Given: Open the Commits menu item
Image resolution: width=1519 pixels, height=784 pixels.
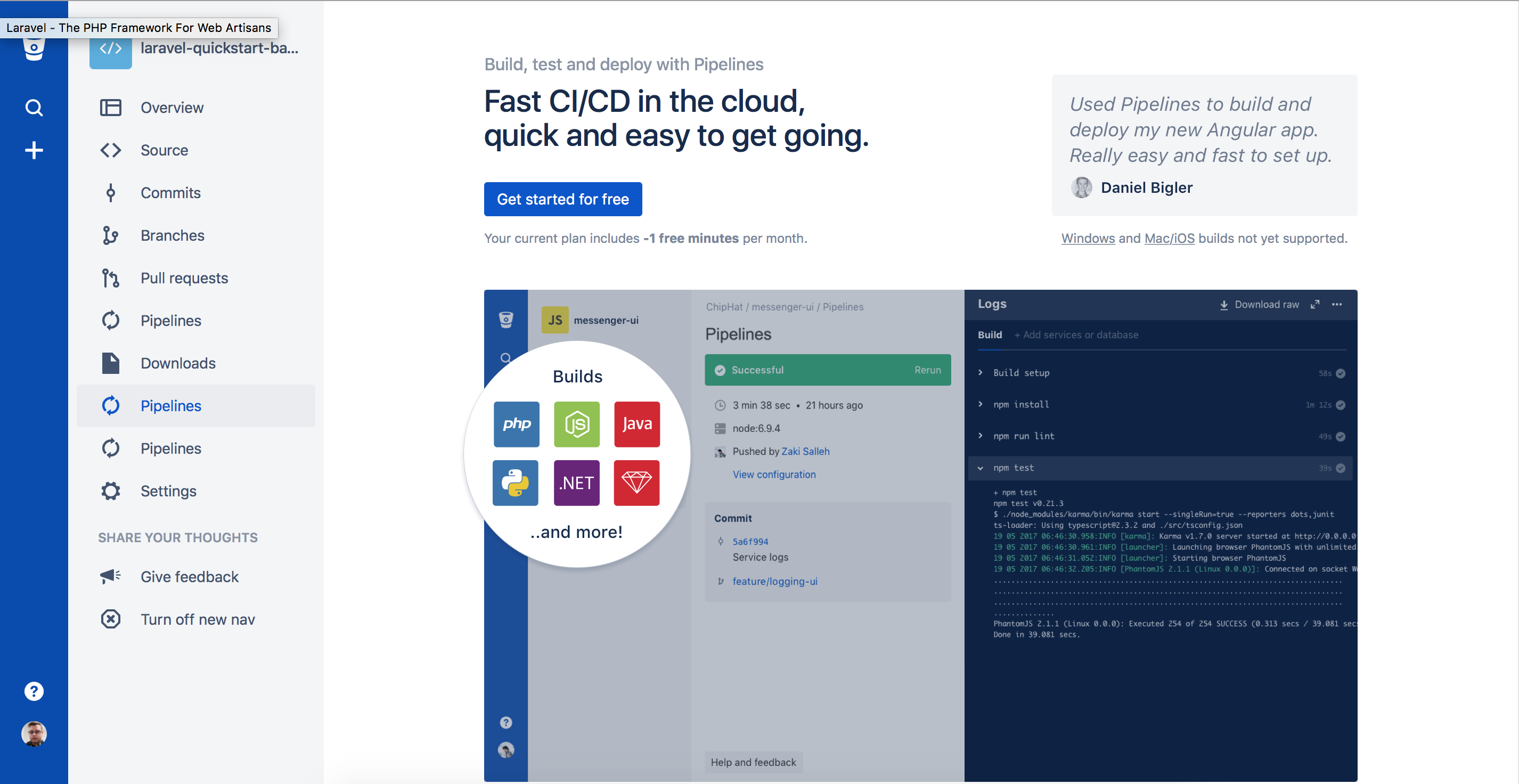Looking at the screenshot, I should click(x=196, y=193).
